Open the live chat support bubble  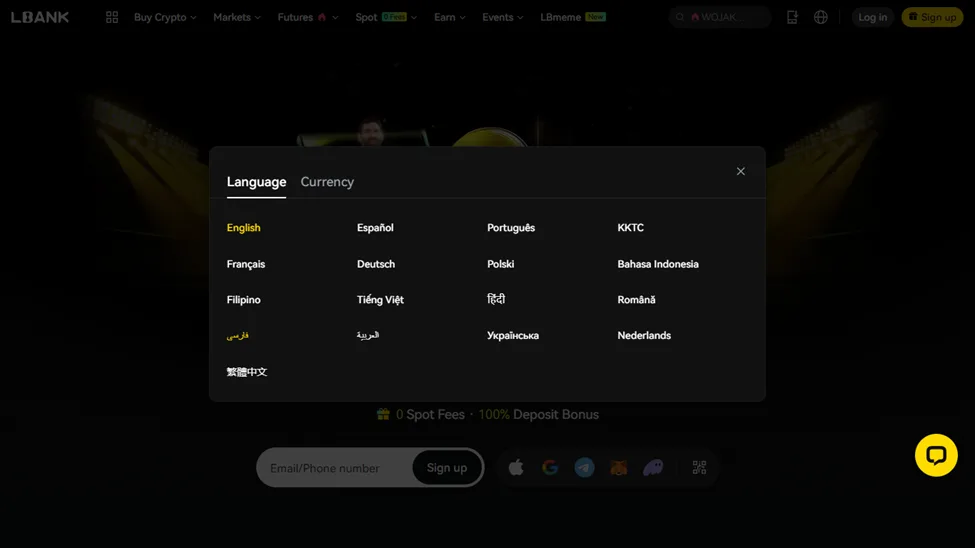pyautogui.click(x=936, y=455)
